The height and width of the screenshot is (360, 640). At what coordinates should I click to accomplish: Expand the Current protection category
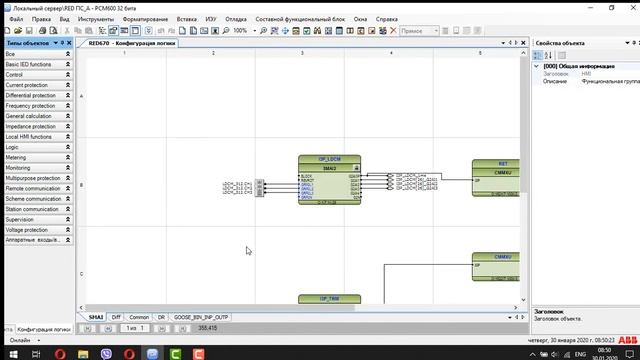[x=68, y=85]
